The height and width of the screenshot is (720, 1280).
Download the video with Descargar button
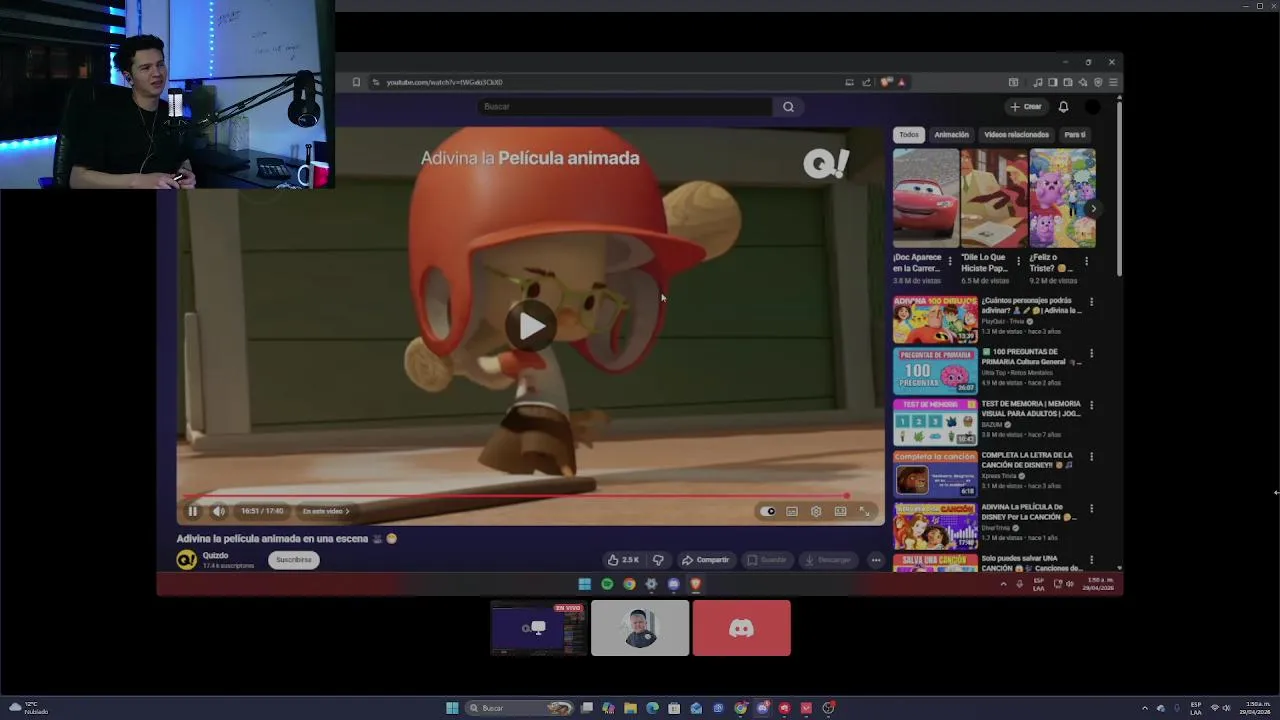(828, 560)
